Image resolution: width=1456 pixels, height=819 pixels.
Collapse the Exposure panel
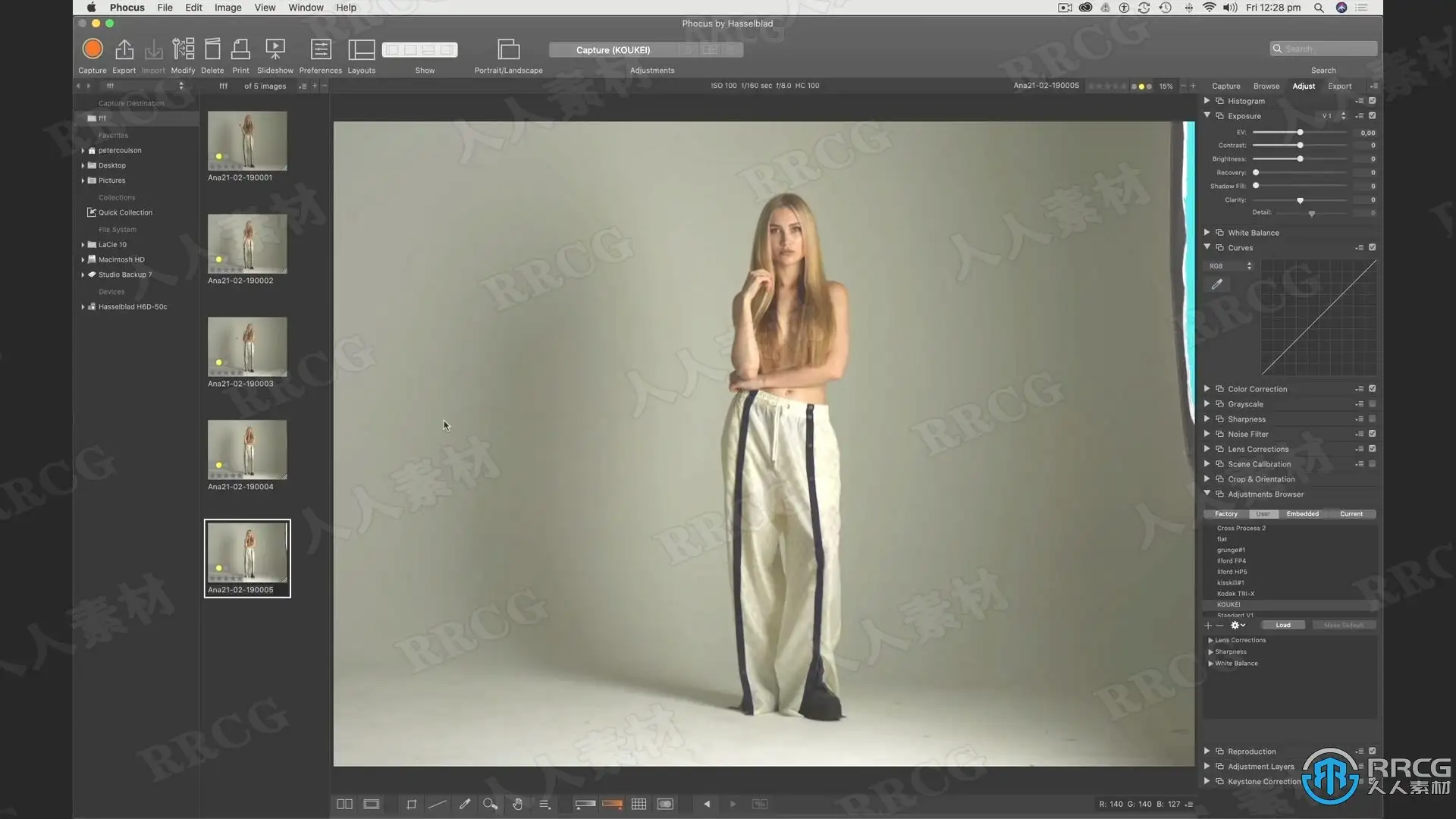1207,115
